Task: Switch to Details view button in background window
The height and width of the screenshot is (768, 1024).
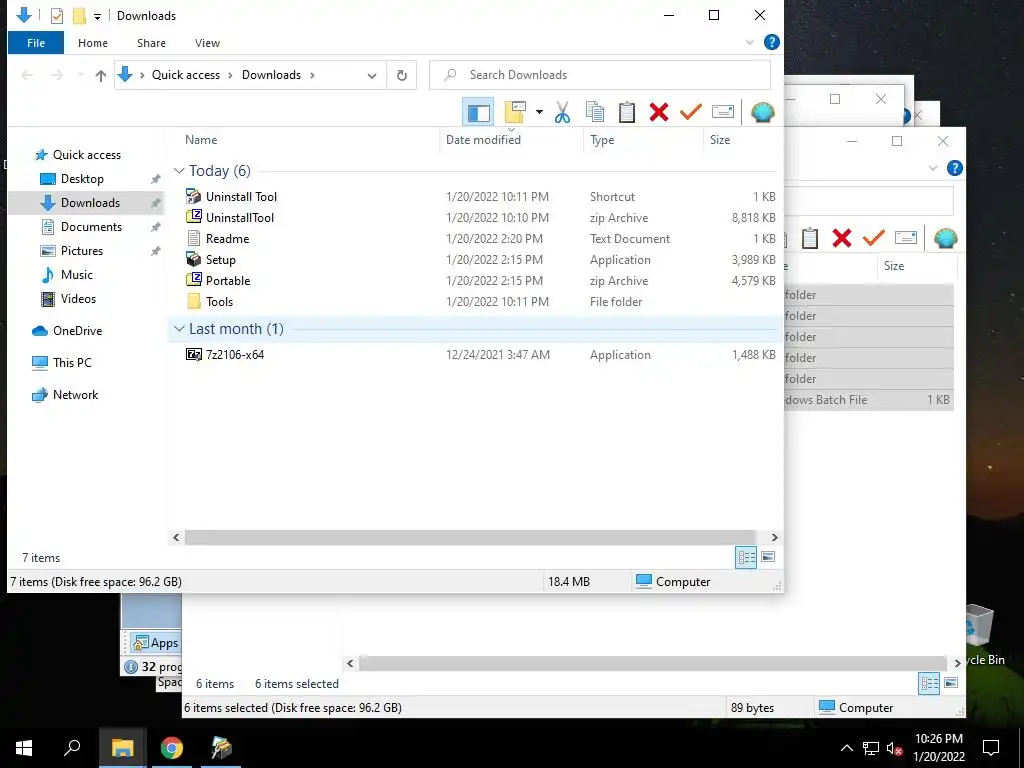Action: (x=929, y=684)
